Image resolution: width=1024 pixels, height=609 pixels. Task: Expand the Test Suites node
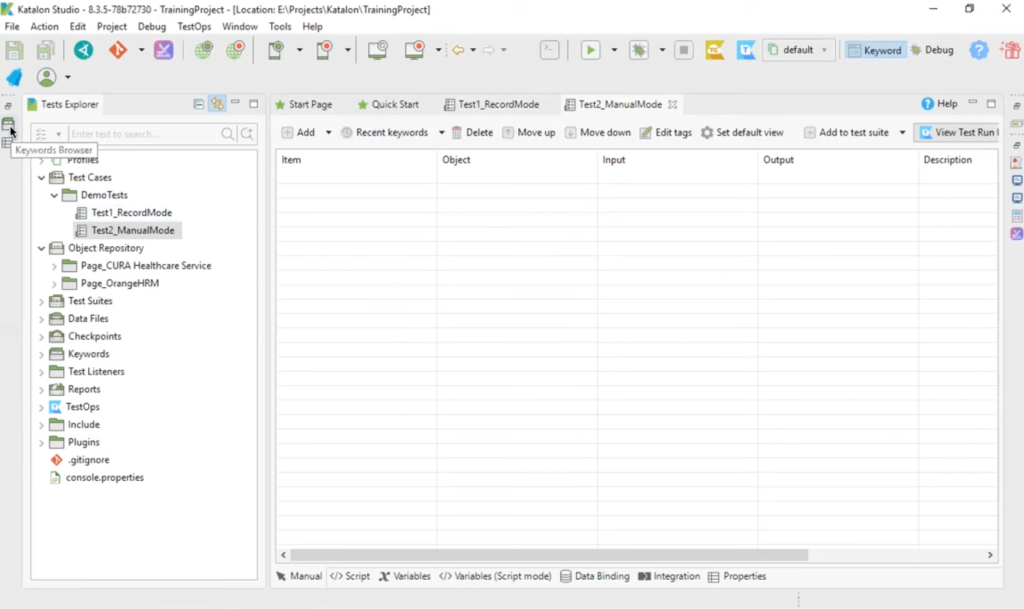click(x=42, y=302)
